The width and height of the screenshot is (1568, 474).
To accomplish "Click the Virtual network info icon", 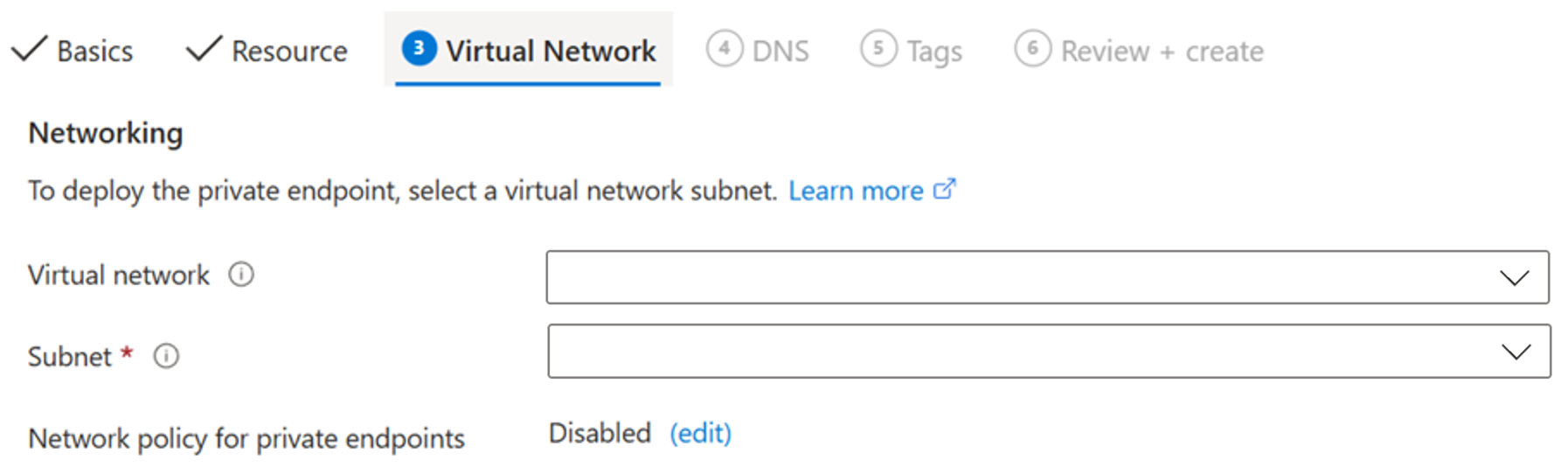I will click(241, 275).
